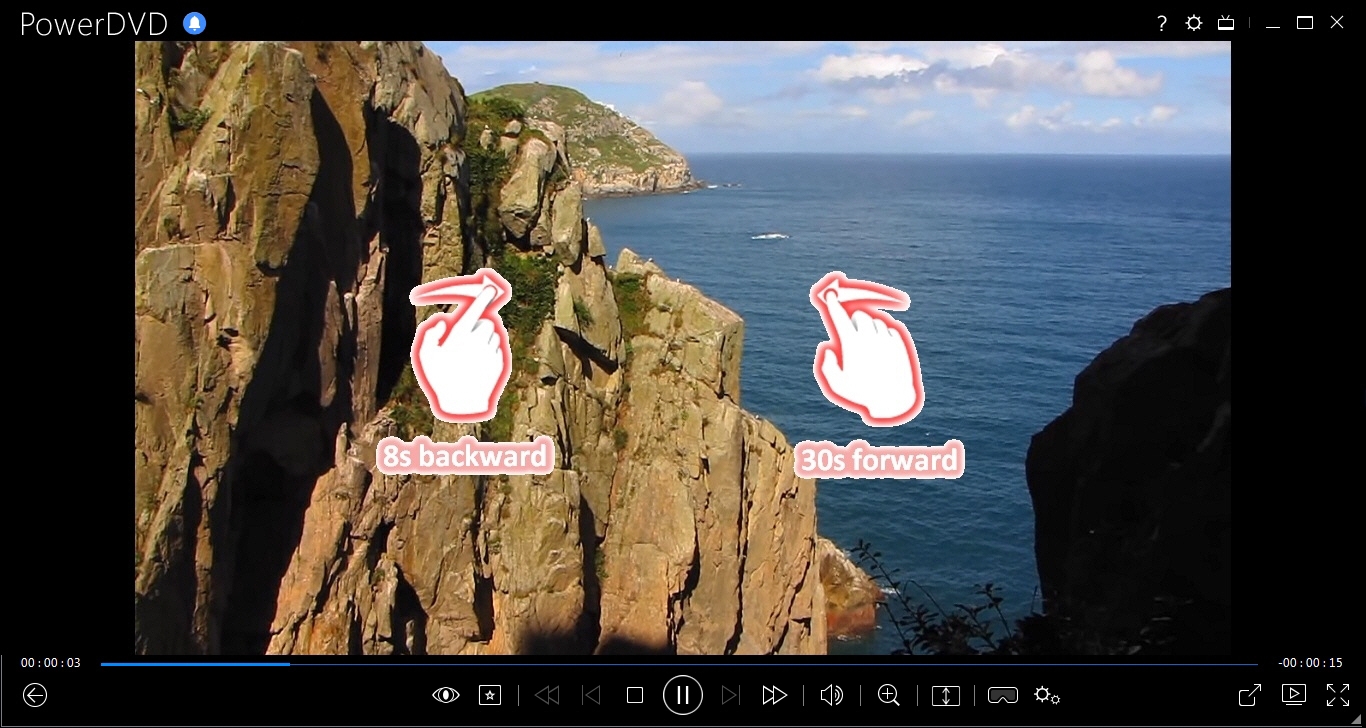Pause the playing video
1366x728 pixels.
[682, 695]
